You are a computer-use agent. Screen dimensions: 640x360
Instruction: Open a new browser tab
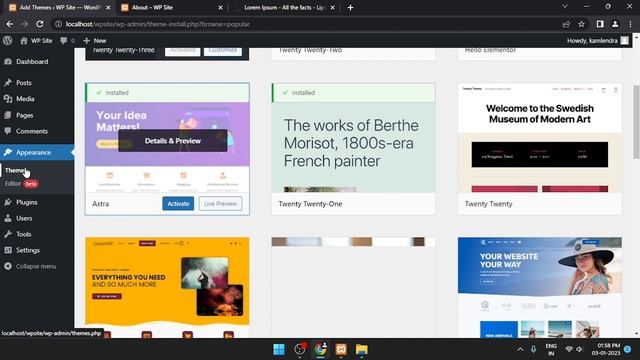pyautogui.click(x=350, y=7)
